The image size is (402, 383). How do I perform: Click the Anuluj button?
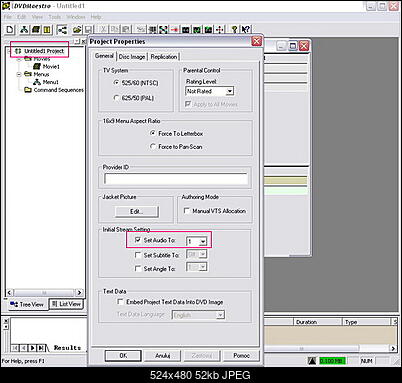[162, 355]
